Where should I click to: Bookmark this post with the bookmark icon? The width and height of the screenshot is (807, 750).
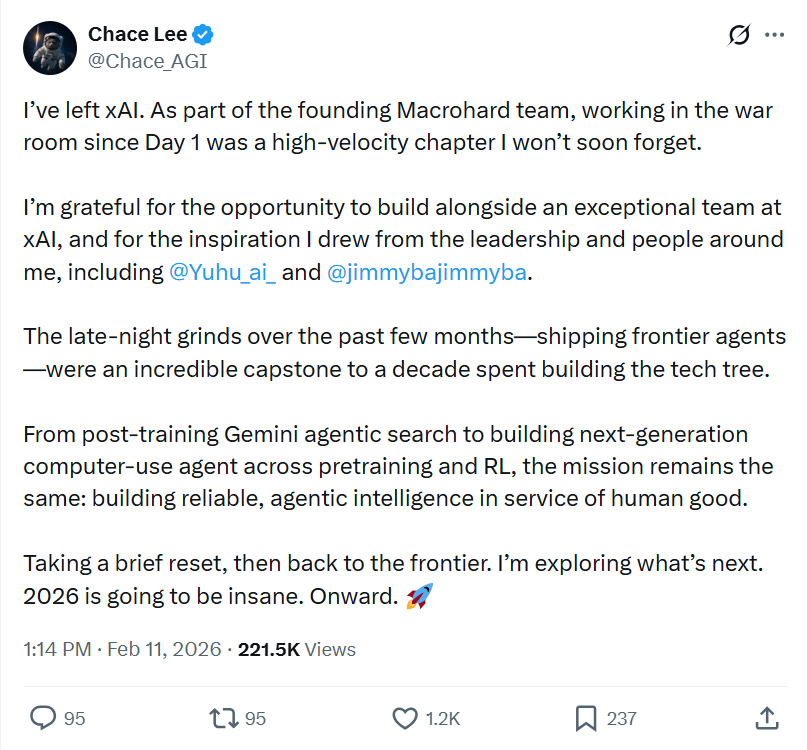tap(586, 717)
